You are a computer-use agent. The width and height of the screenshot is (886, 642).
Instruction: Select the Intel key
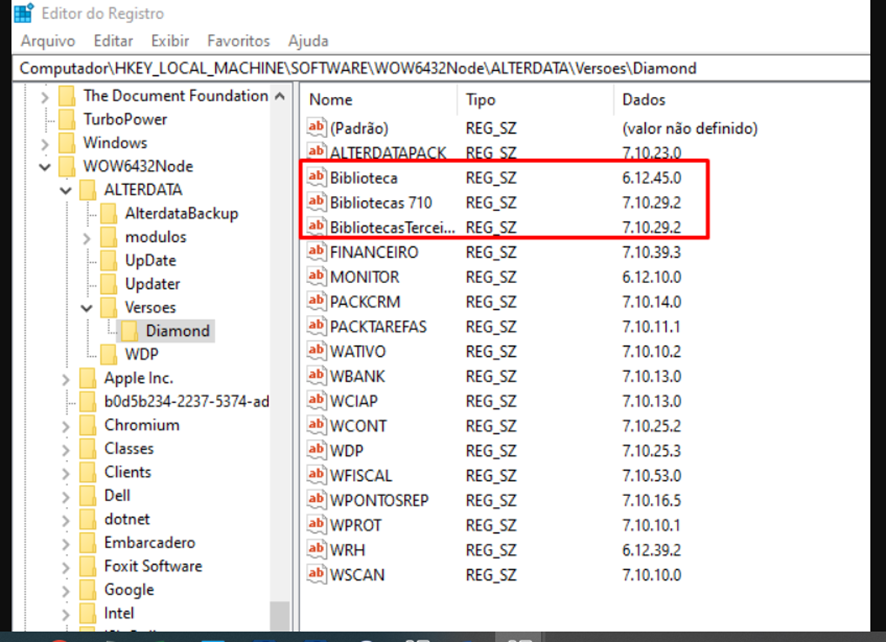(119, 614)
